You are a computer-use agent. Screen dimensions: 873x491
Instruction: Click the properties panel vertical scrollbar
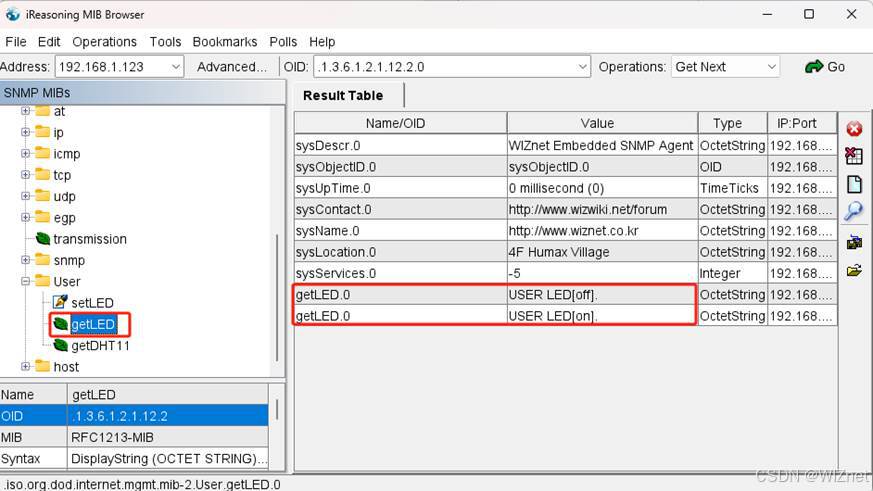click(x=276, y=409)
